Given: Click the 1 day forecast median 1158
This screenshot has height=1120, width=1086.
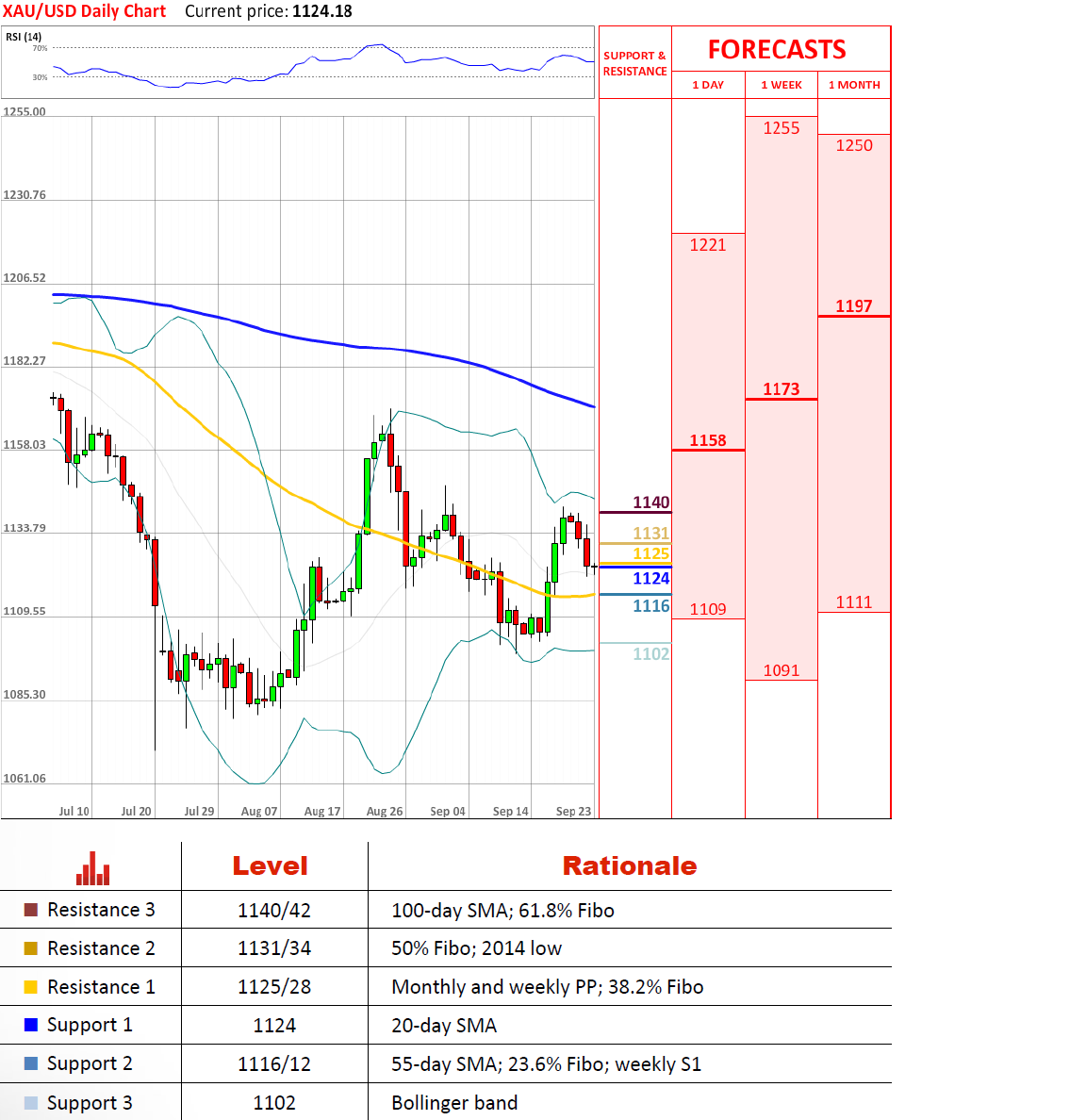Looking at the screenshot, I should pyautogui.click(x=707, y=440).
